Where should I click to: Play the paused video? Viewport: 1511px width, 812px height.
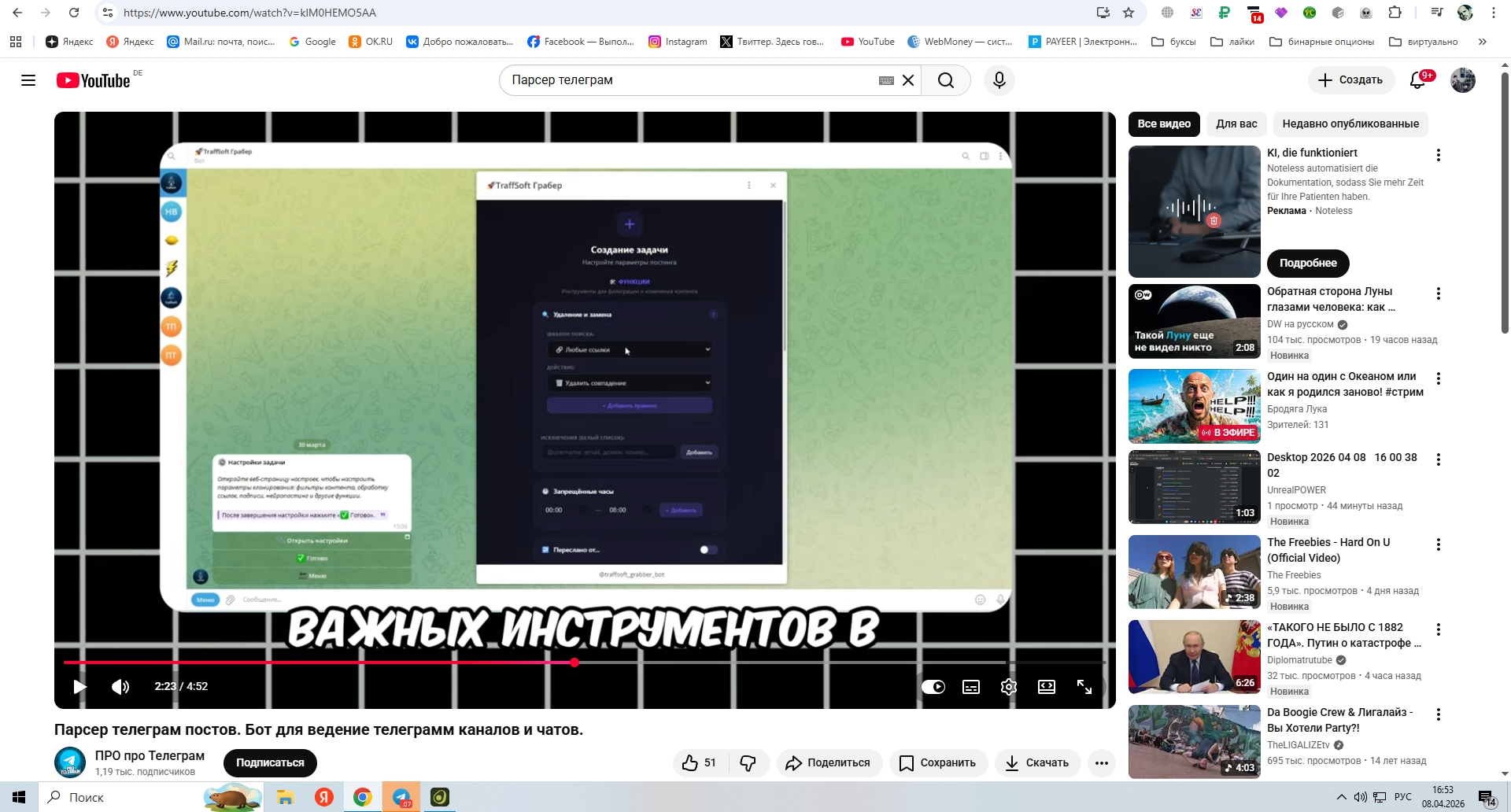click(79, 687)
